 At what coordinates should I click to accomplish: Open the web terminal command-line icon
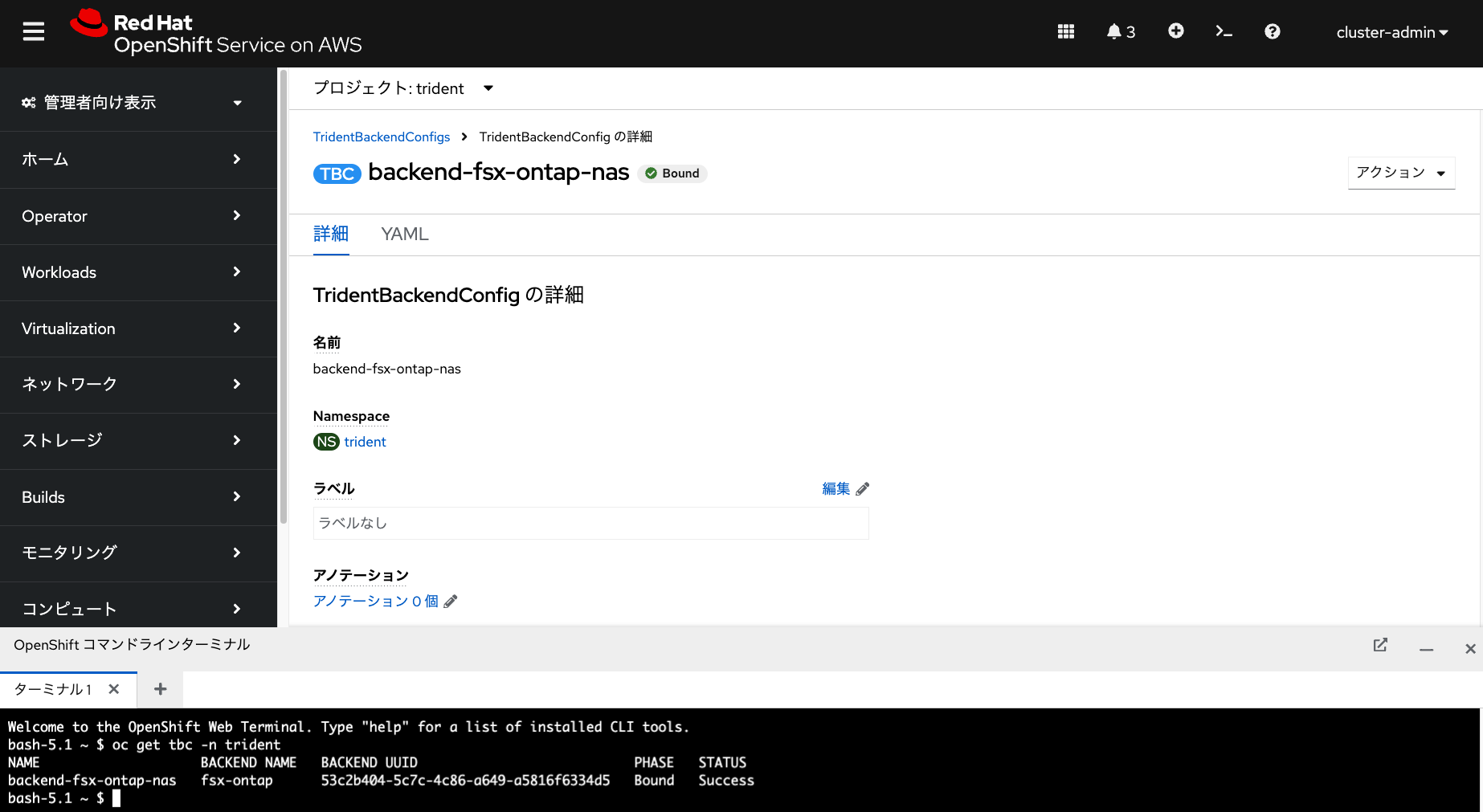click(x=1224, y=31)
